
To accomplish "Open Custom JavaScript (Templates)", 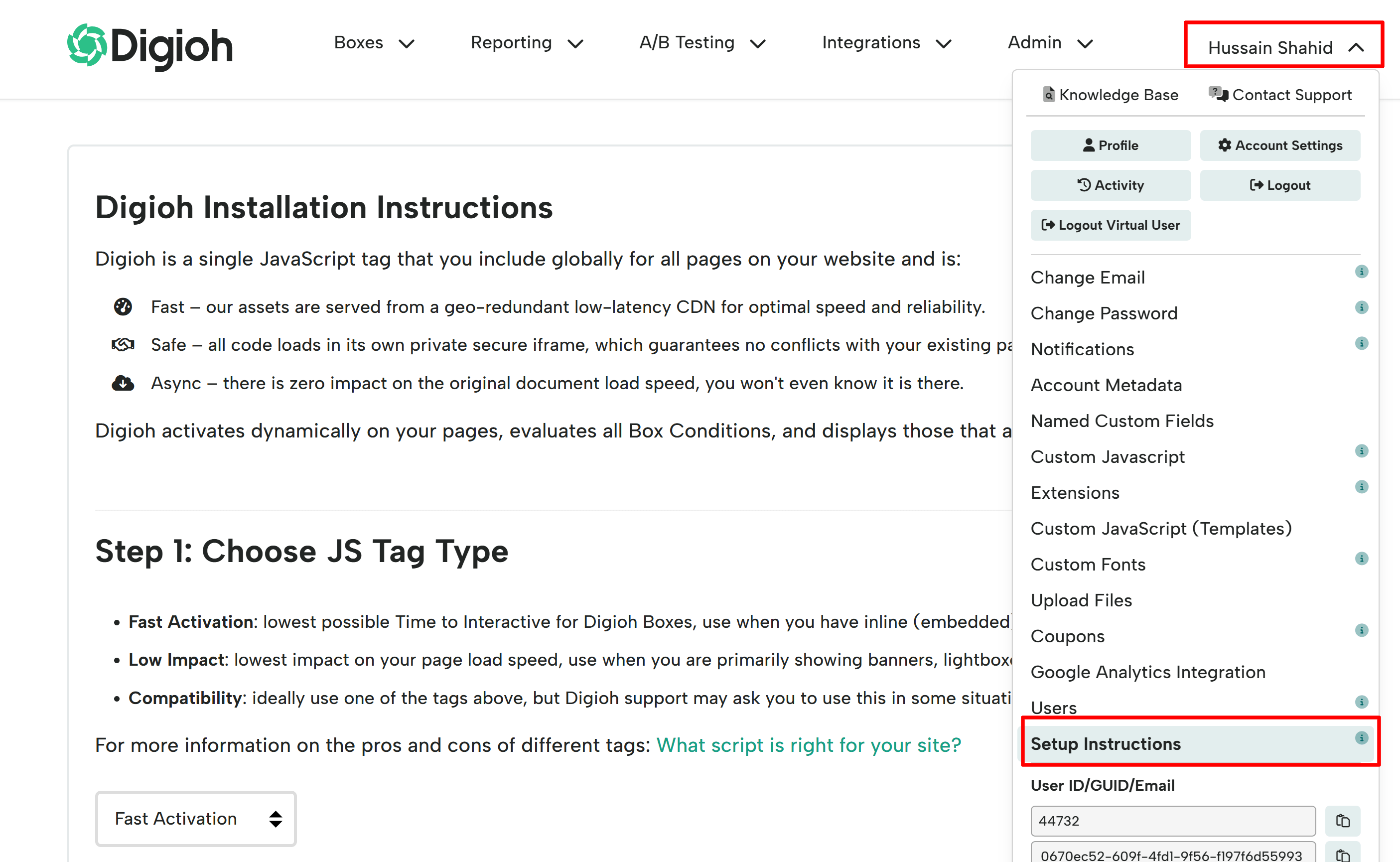I will click(1161, 529).
